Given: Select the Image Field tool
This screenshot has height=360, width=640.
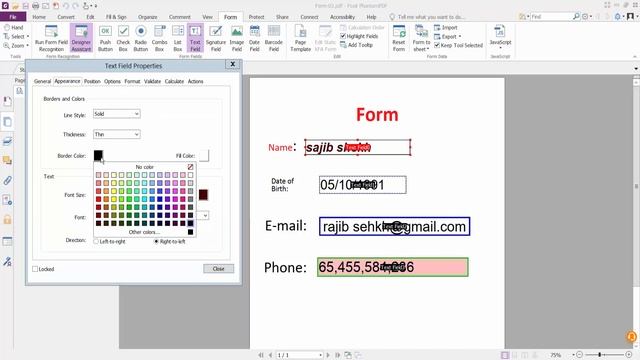Looking at the screenshot, I should click(237, 38).
